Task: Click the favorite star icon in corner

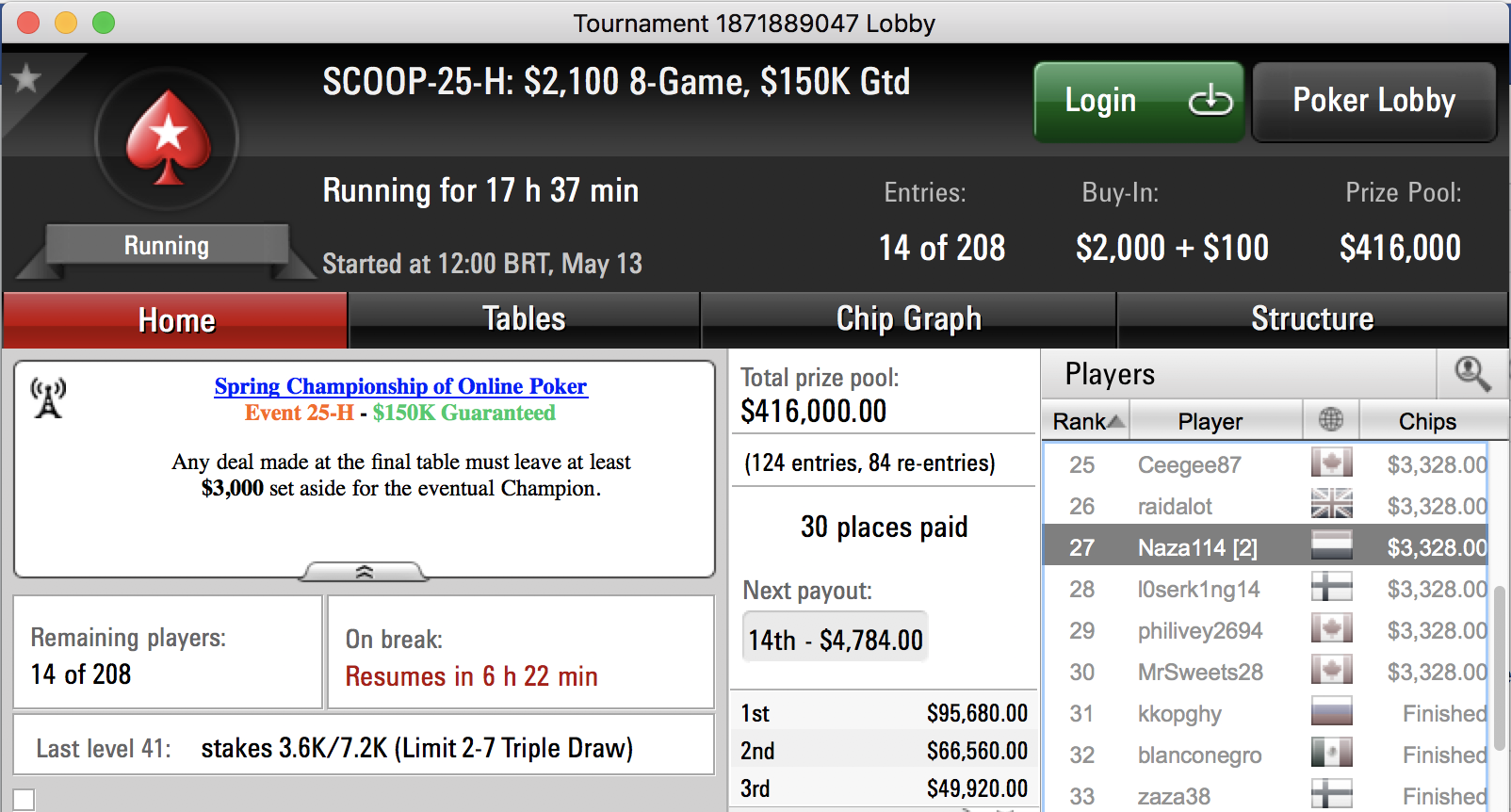Action: point(25,78)
